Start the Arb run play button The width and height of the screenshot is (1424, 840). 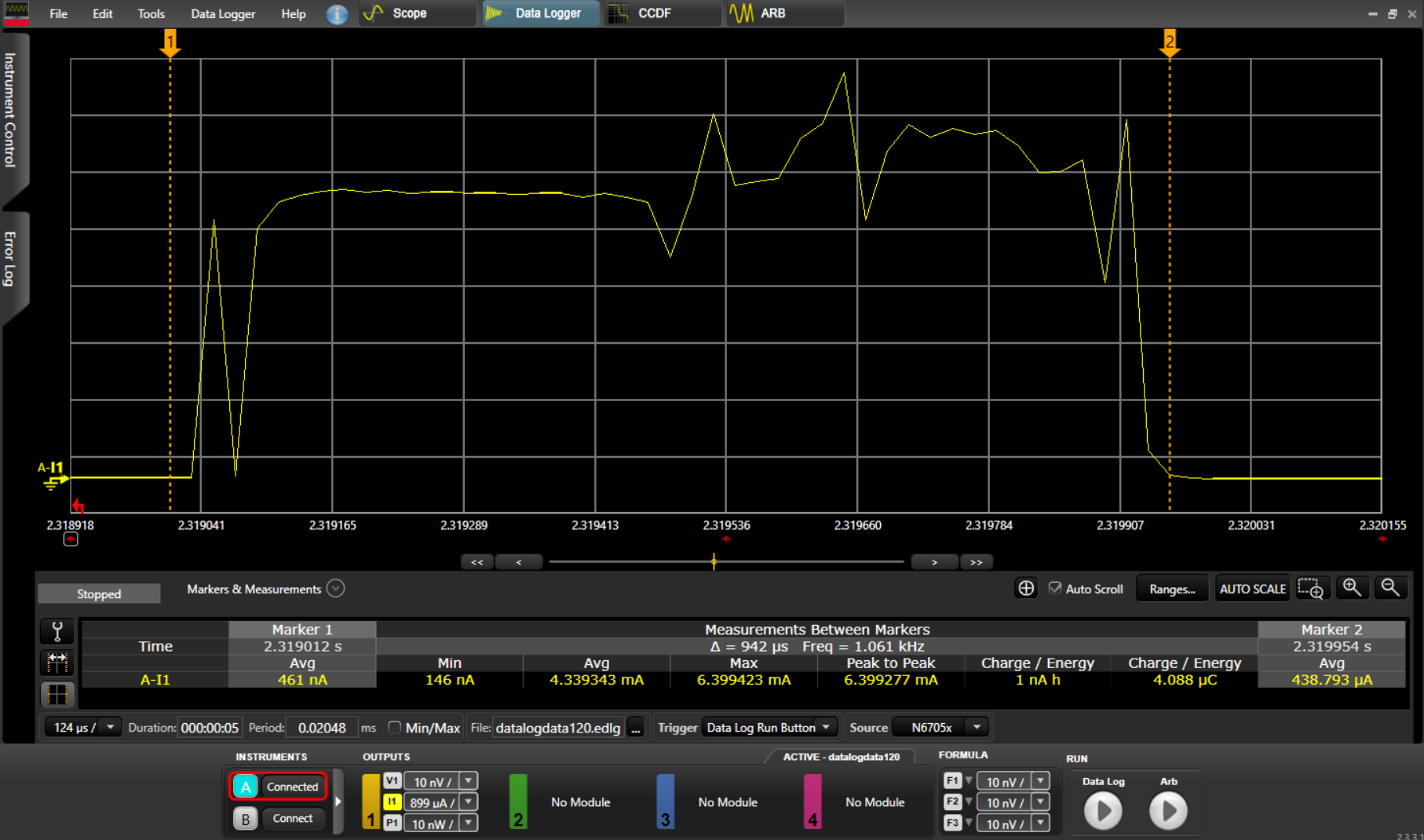[x=1168, y=811]
